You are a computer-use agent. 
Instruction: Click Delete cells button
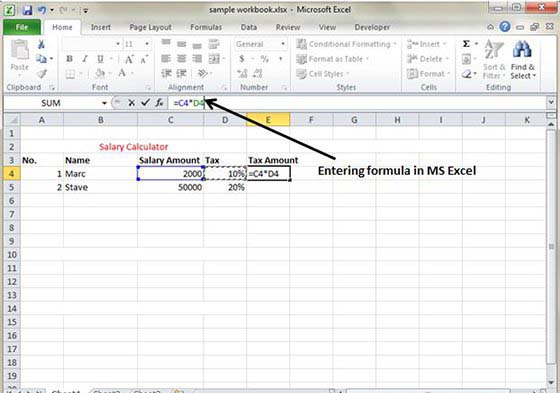pyautogui.click(x=428, y=59)
